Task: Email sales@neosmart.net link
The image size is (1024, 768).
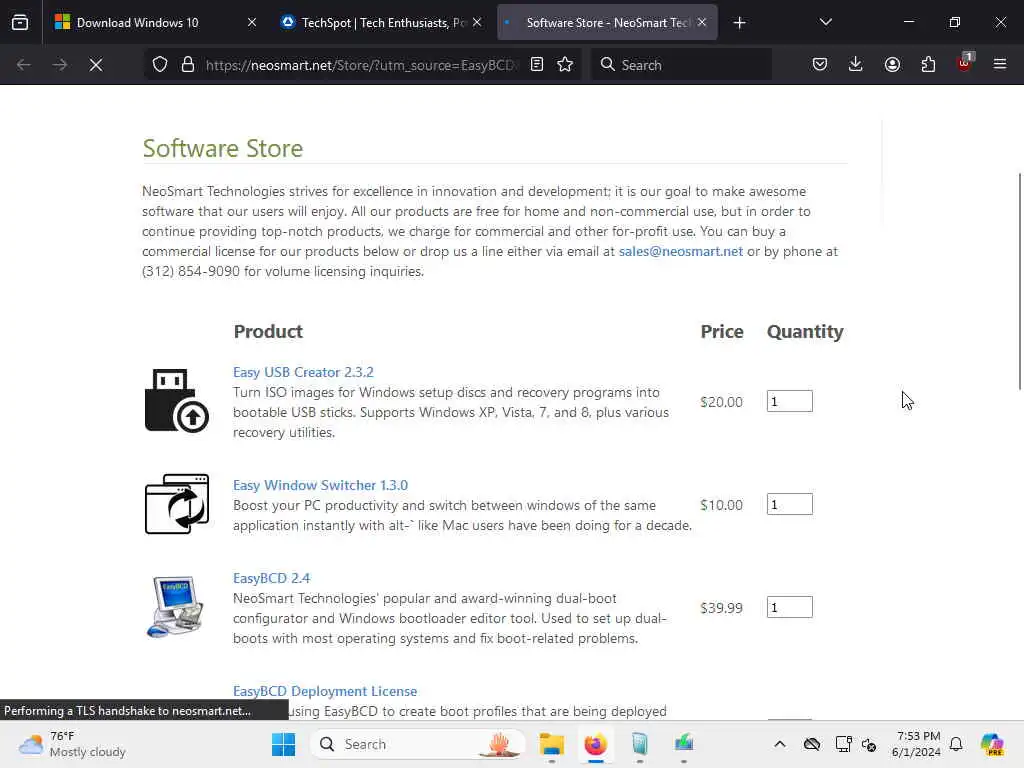Action: (x=680, y=251)
